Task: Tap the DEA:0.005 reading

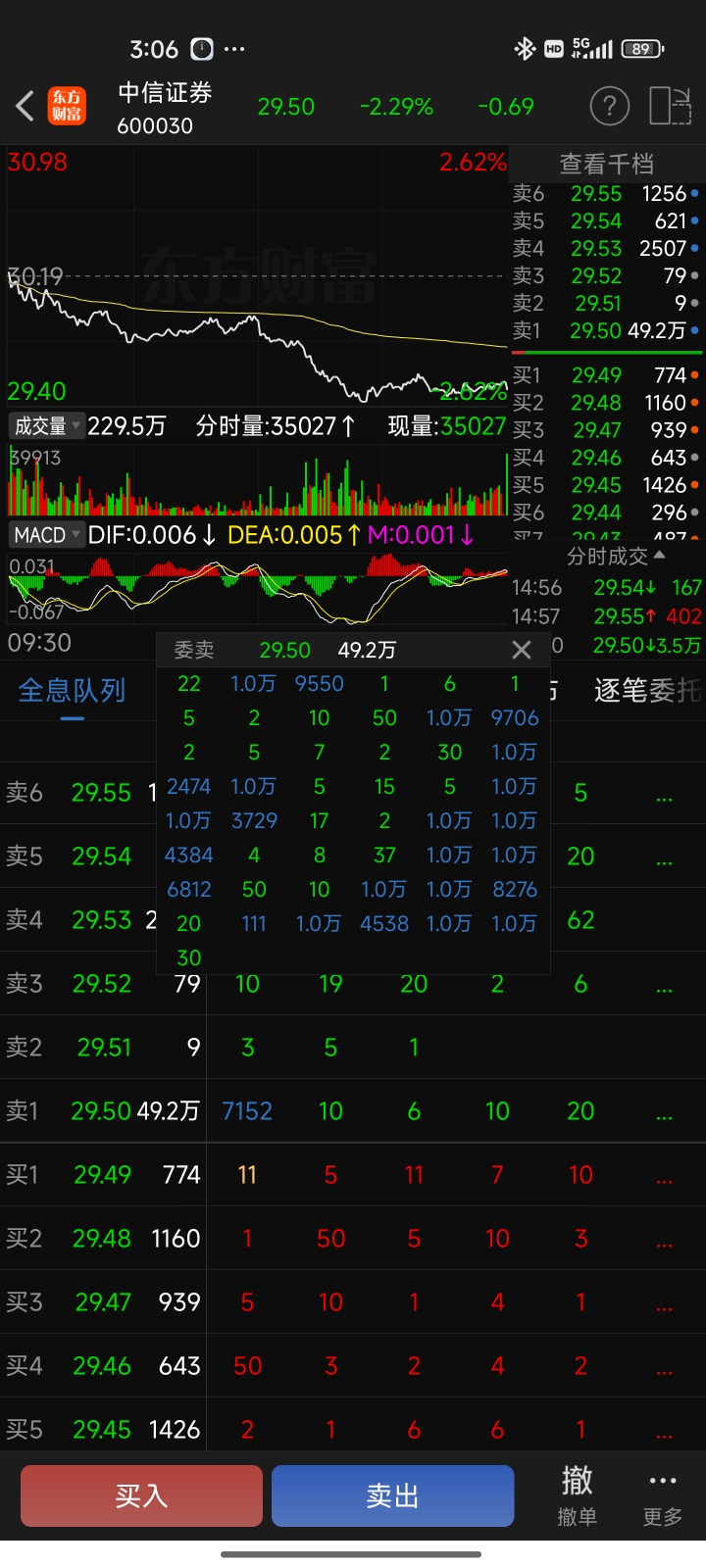Action: [295, 535]
